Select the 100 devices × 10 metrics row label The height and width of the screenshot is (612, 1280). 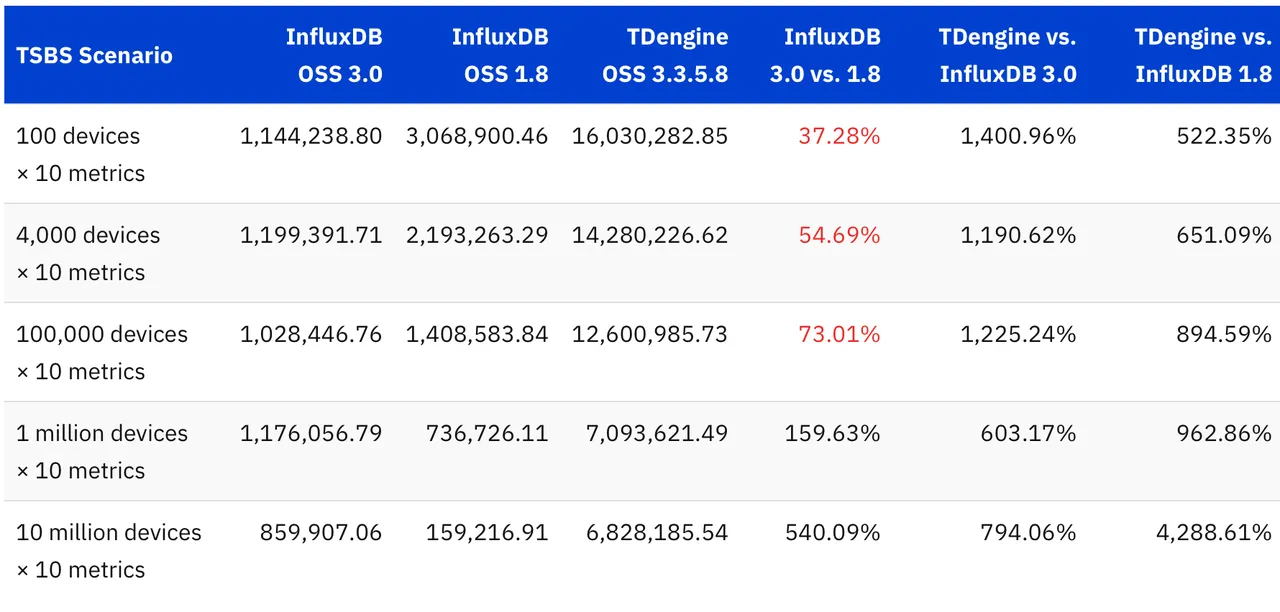tap(80, 154)
